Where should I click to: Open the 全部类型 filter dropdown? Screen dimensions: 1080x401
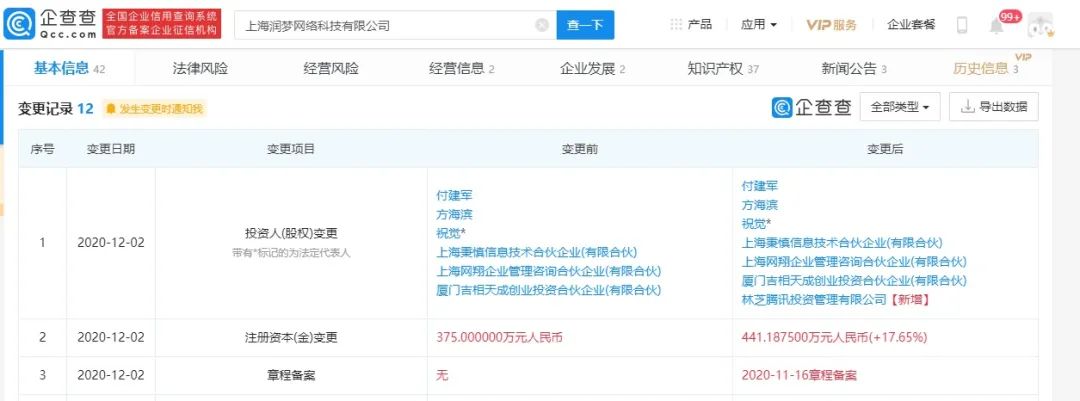(x=900, y=107)
